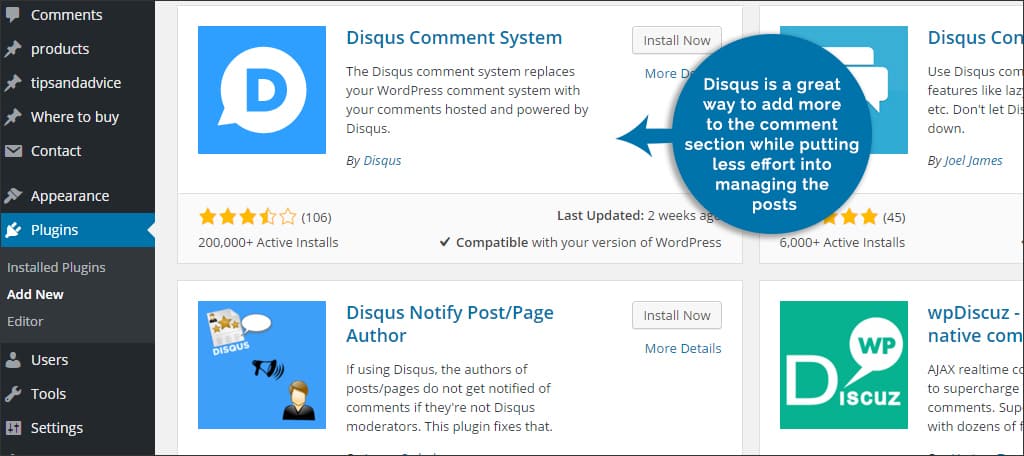
Task: Click the Tools wrench icon
Action: coord(13,394)
